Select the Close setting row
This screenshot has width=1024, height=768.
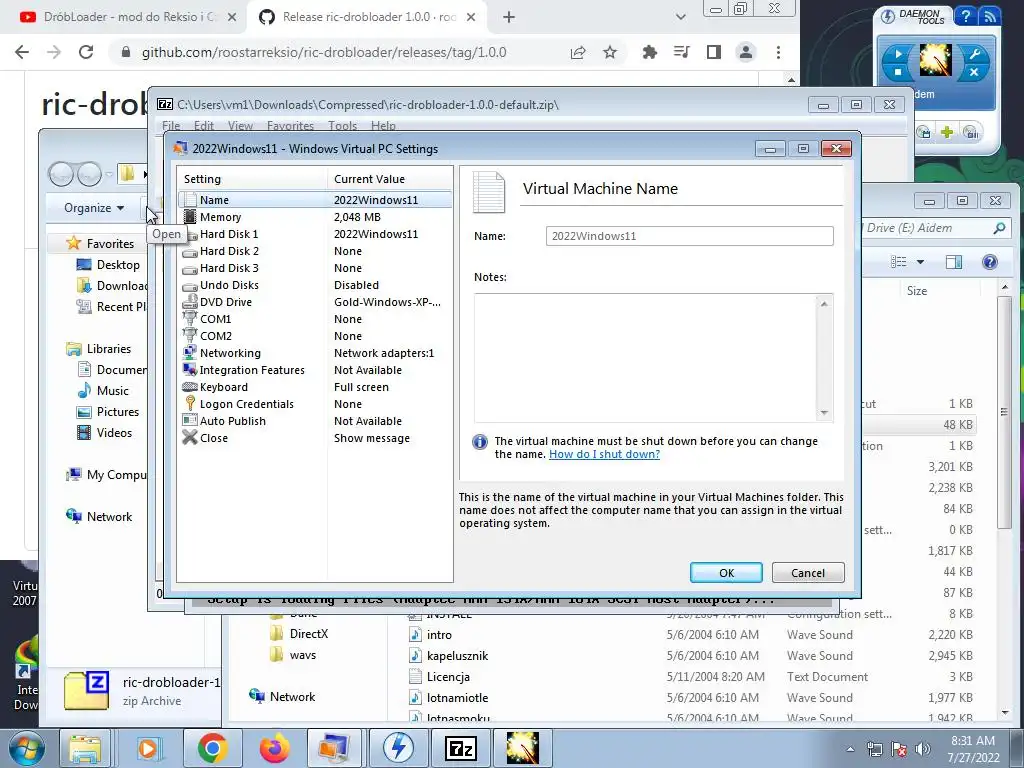tap(315, 438)
